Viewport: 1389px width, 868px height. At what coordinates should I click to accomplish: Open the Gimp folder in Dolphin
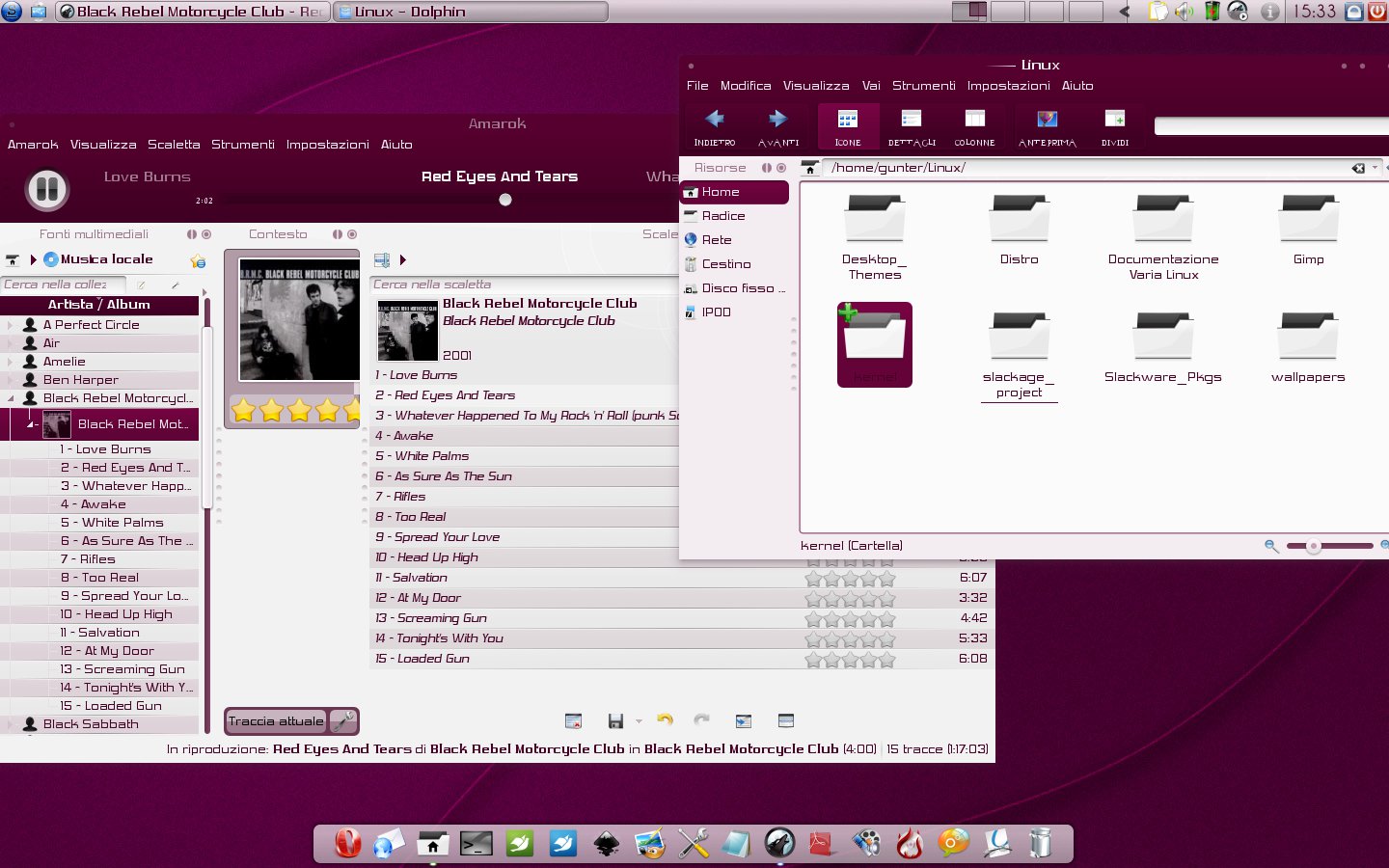(x=1309, y=230)
